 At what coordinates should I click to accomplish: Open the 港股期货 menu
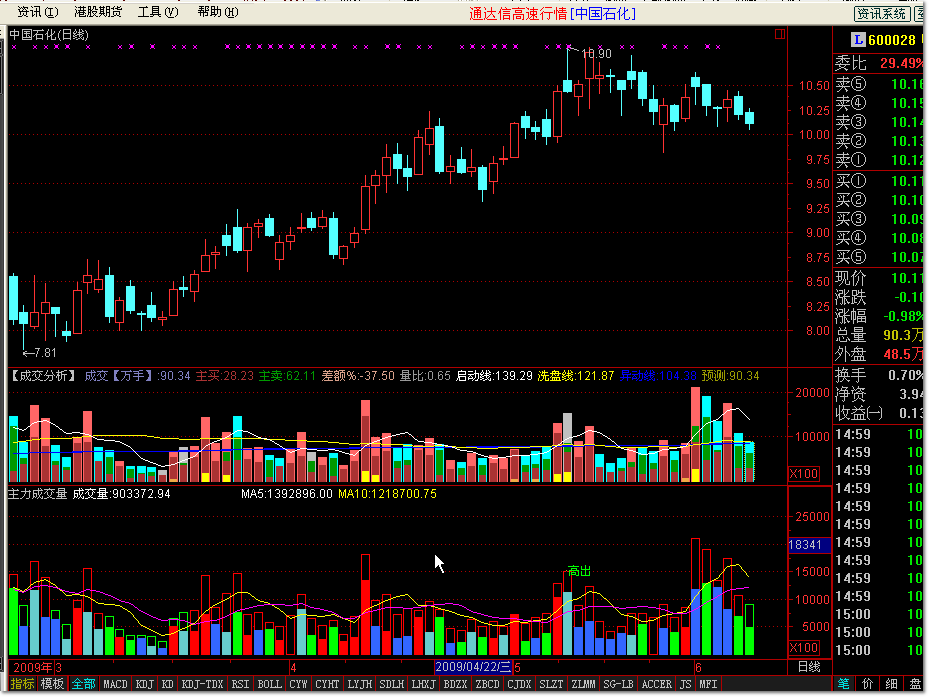(x=98, y=12)
